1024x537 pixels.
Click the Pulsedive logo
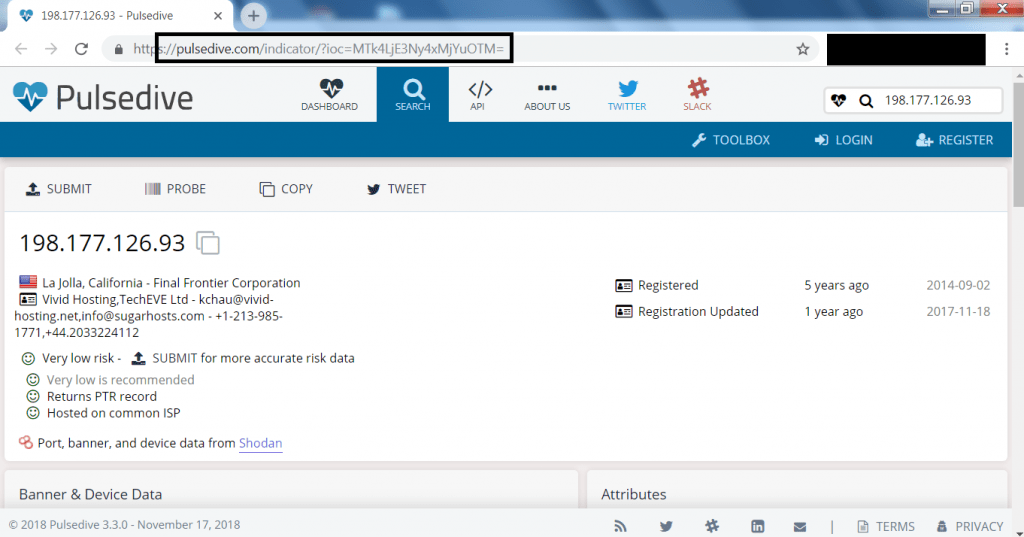point(103,97)
